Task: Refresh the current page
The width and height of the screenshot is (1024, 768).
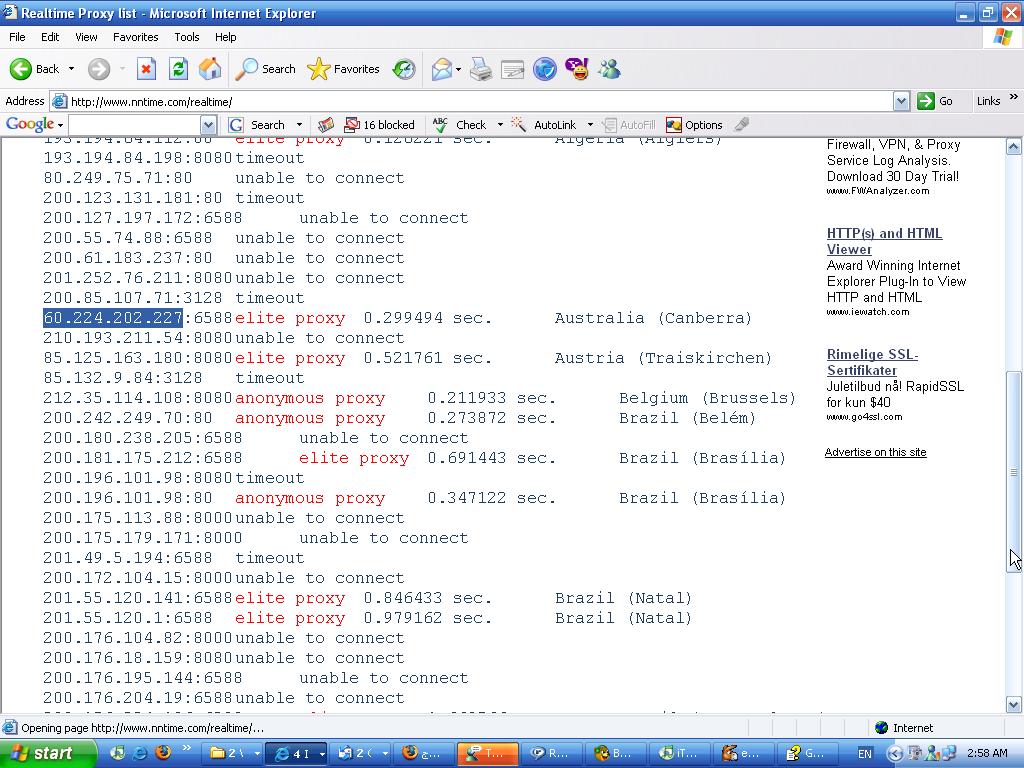Action: click(x=178, y=69)
